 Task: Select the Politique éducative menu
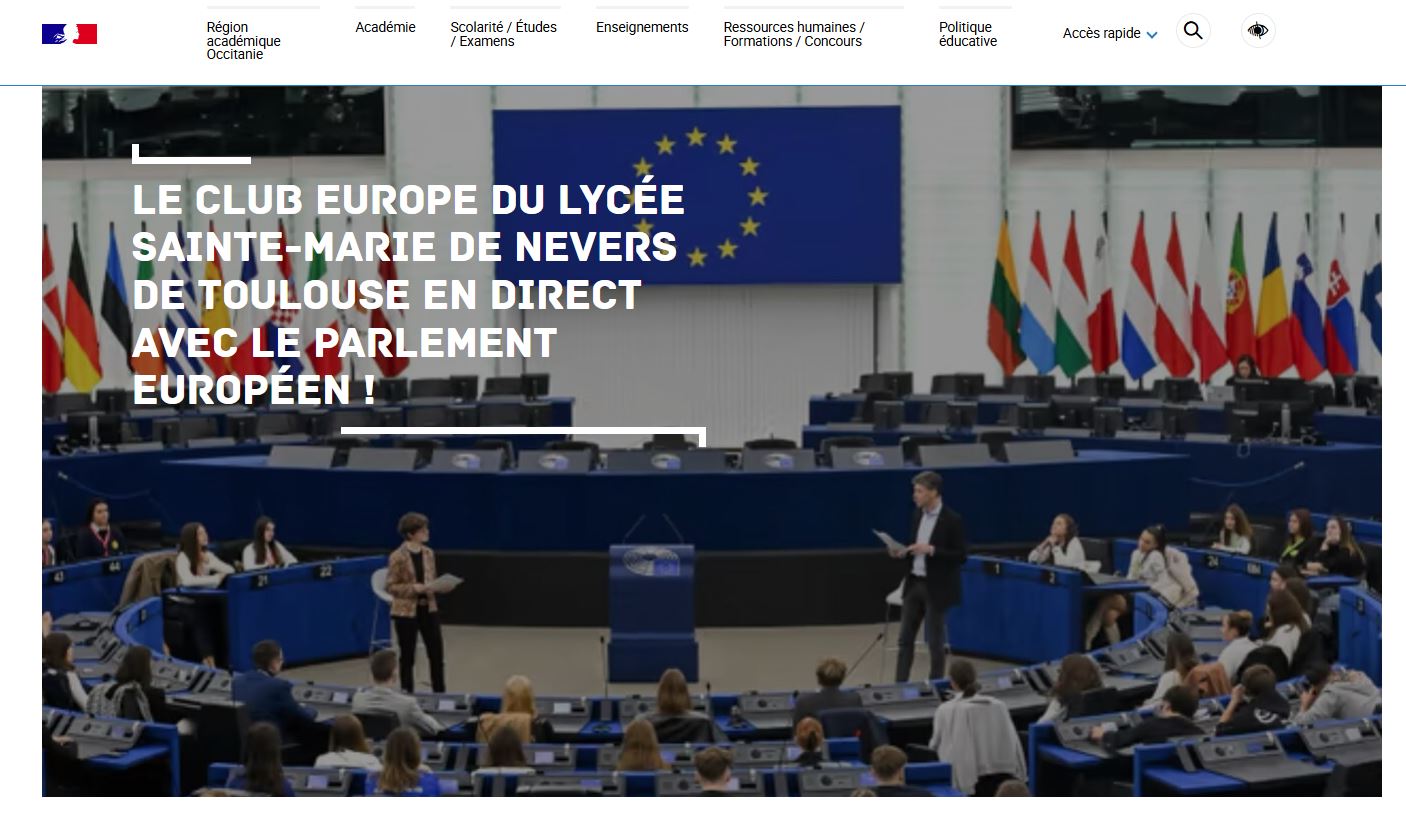967,34
